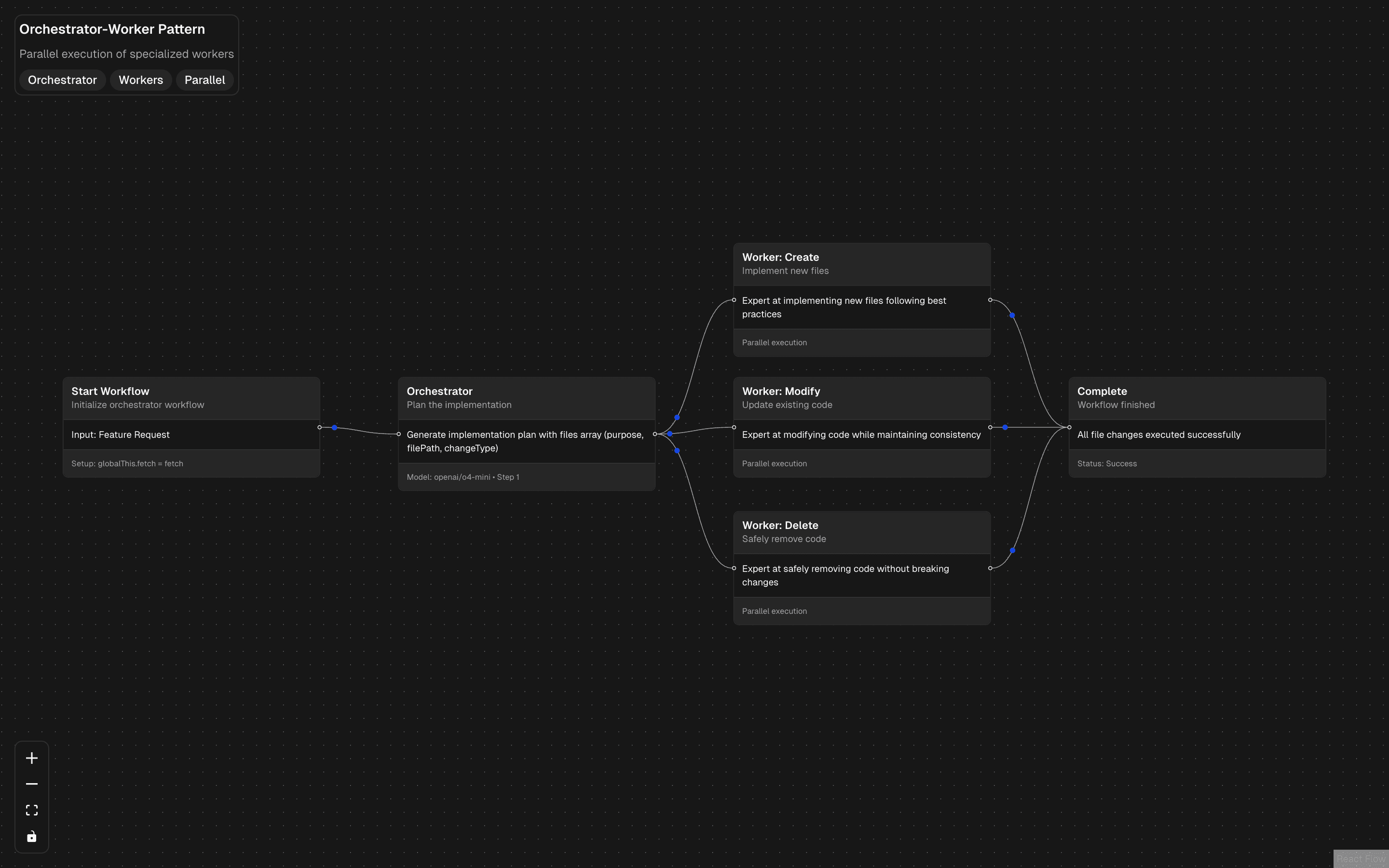Click the input handle of the Orchestrator node
Screen dimensions: 1389x868
point(399,434)
